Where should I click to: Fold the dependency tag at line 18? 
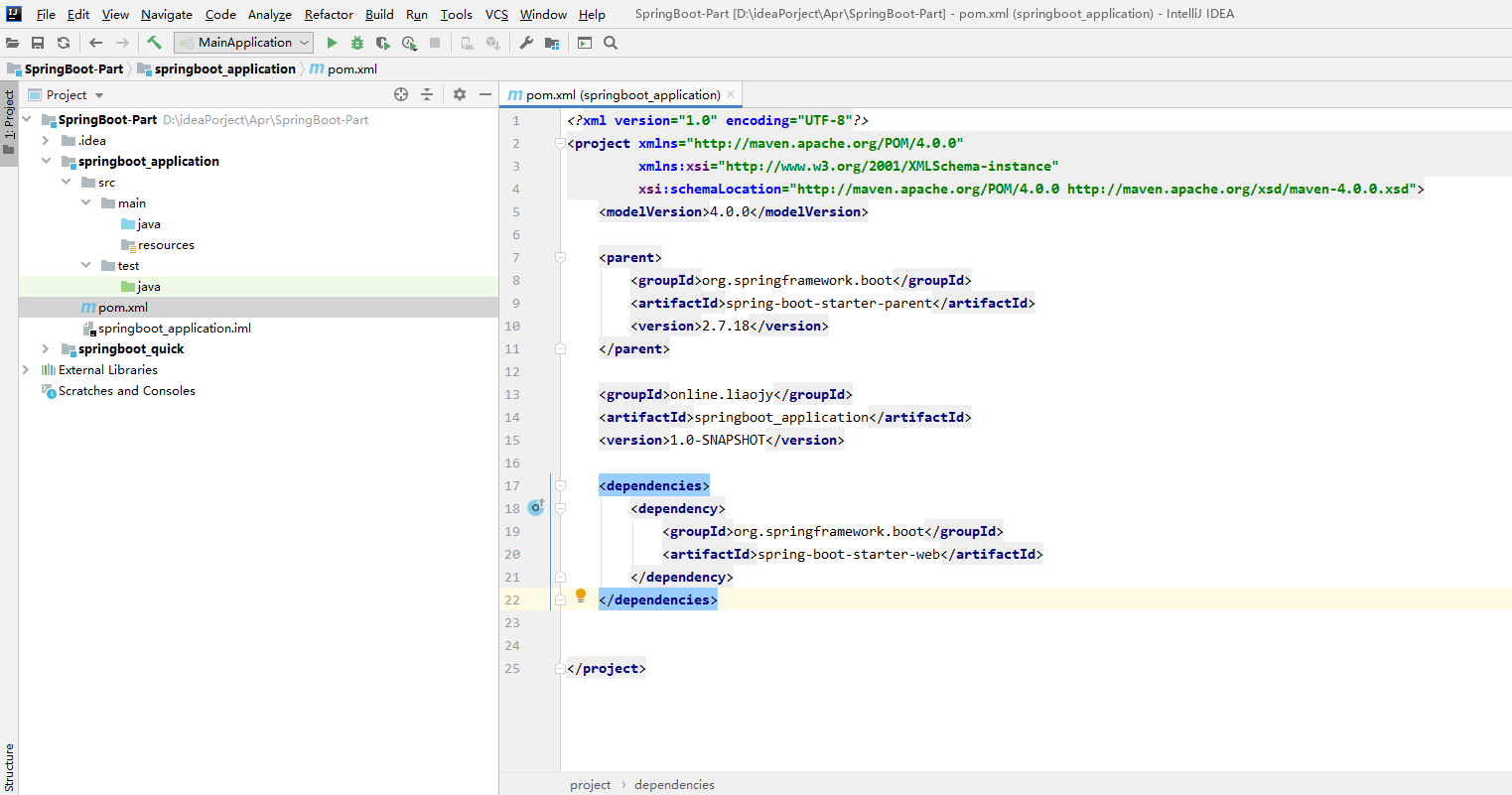560,508
